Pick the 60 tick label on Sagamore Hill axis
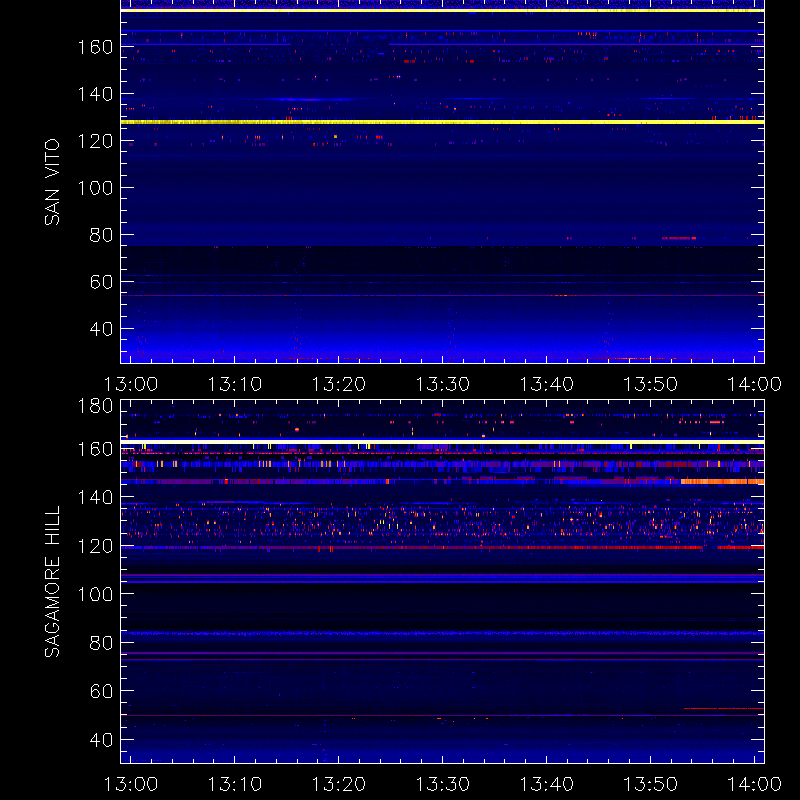800x800 pixels. [101, 691]
